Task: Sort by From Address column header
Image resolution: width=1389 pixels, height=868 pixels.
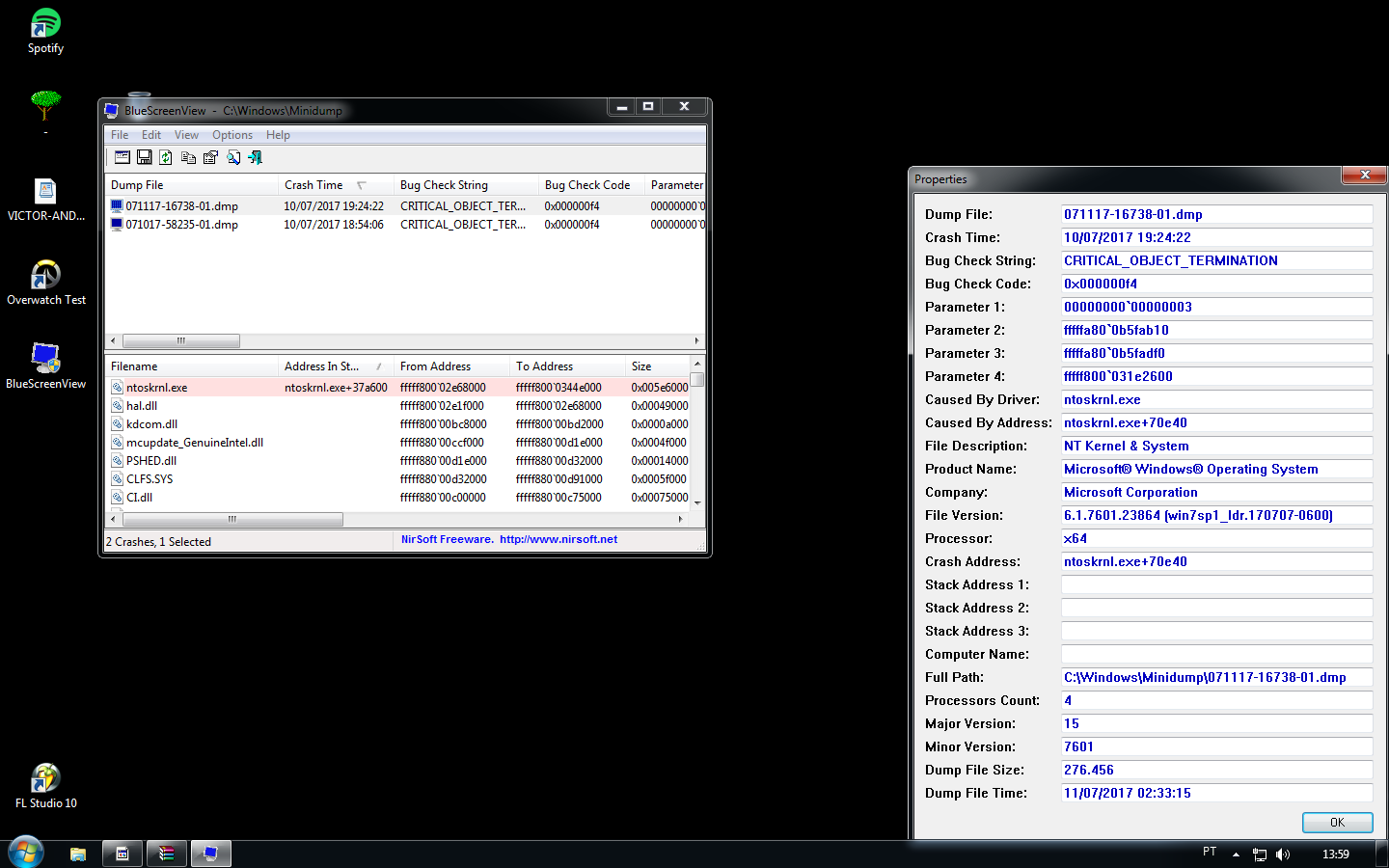Action: point(451,366)
